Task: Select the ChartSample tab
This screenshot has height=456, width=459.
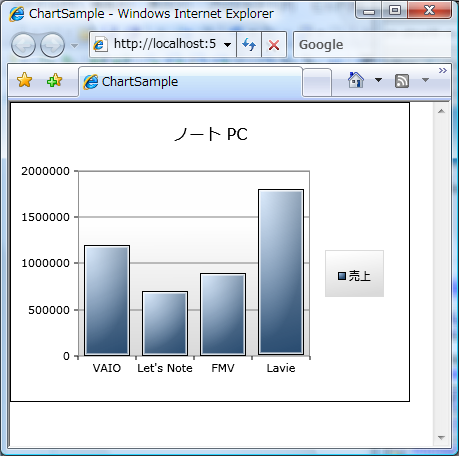Action: coord(190,82)
